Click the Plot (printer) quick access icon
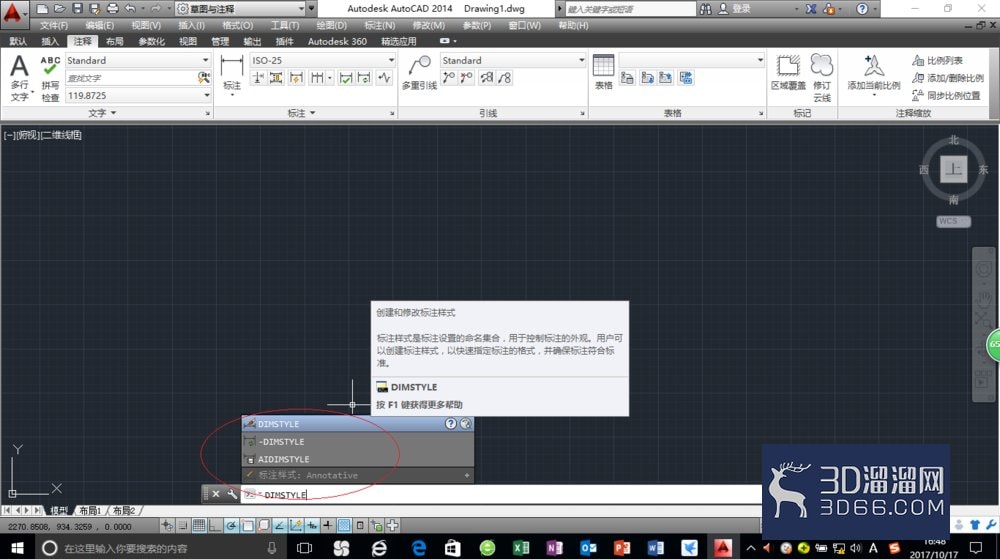Image resolution: width=1000 pixels, height=559 pixels. tap(113, 9)
